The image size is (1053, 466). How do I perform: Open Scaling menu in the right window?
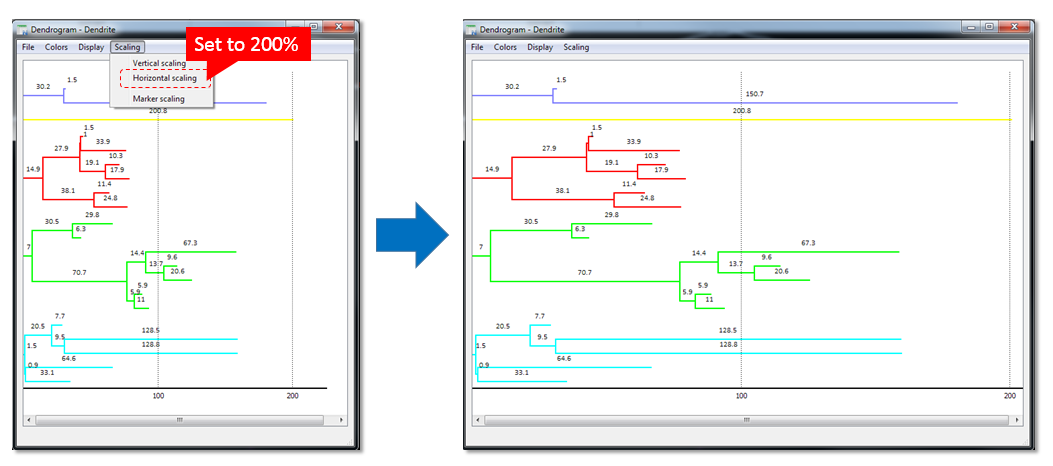coord(576,47)
